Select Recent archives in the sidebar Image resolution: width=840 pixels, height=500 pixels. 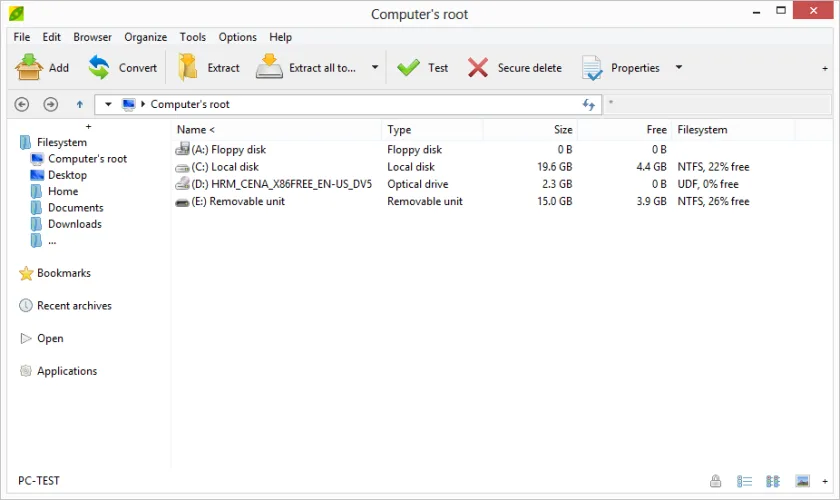click(x=74, y=305)
